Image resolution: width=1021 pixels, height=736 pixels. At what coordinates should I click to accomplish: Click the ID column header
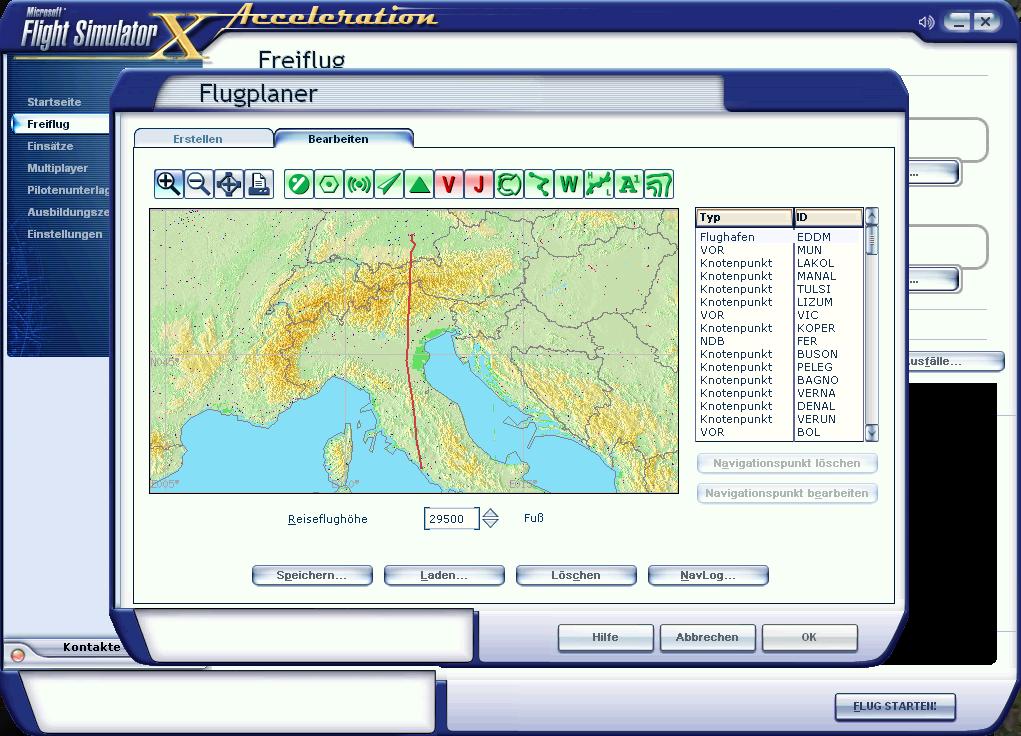[x=829, y=217]
